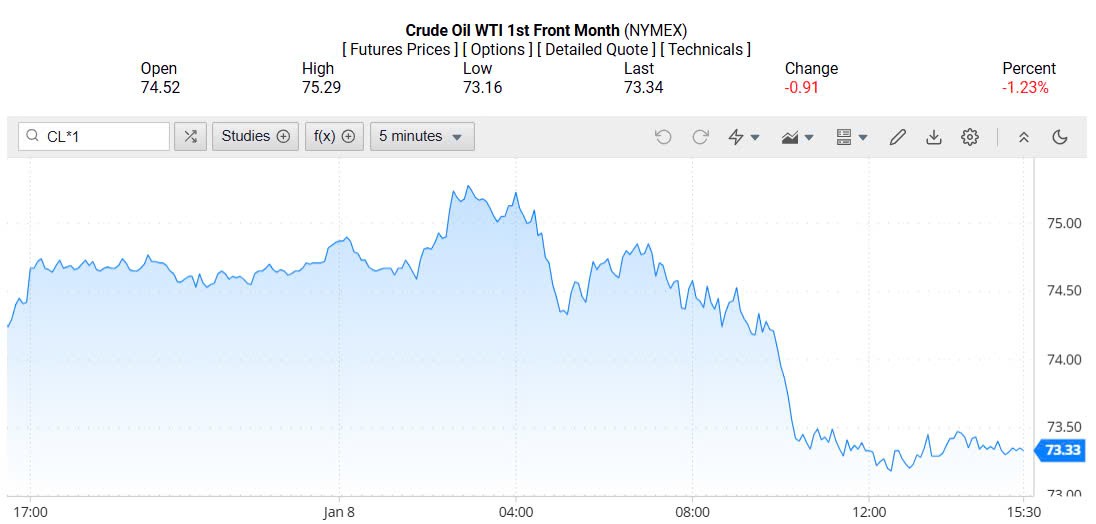Redo the chart action
The height and width of the screenshot is (524, 1096).
(x=700, y=137)
